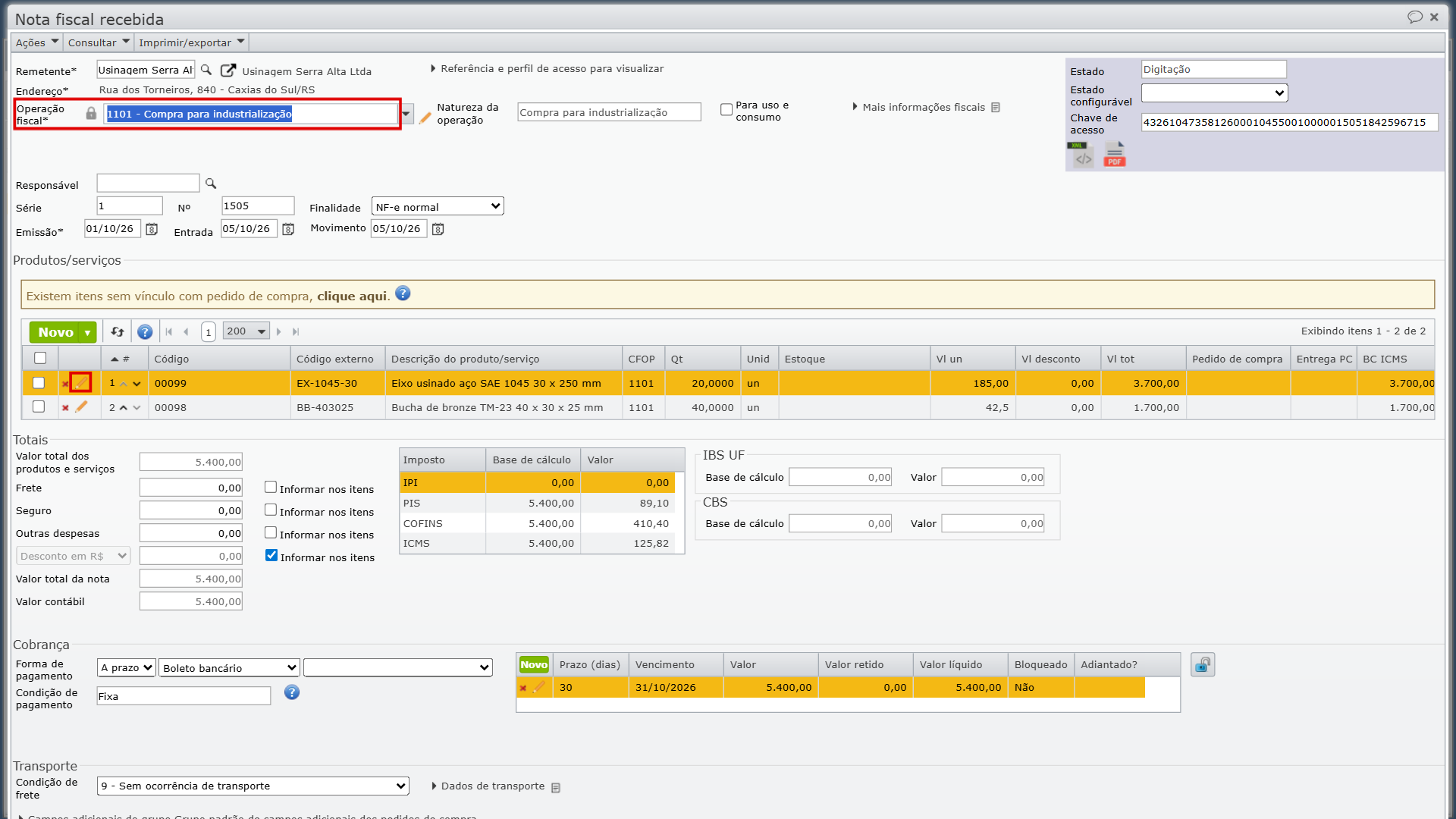This screenshot has height=819, width=1456.
Task: Select checkbox for item 00099 row
Action: [x=39, y=383]
